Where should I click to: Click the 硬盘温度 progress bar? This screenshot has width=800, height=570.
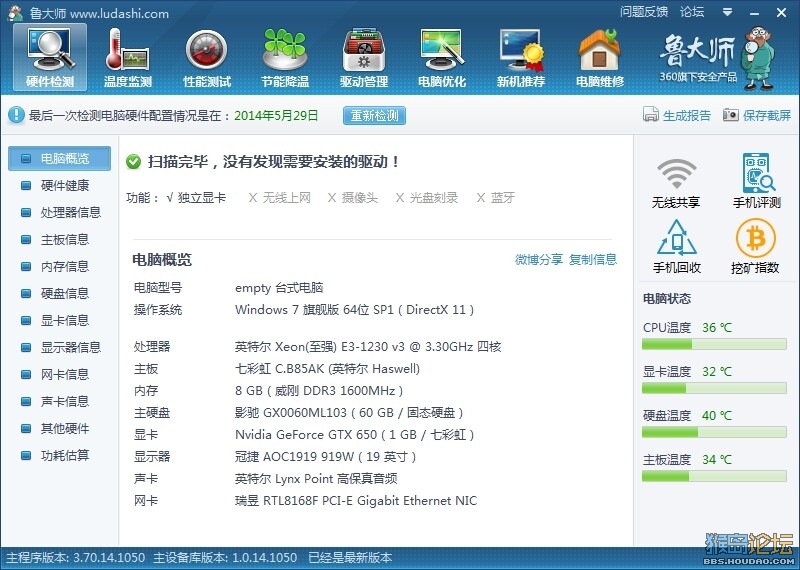714,432
